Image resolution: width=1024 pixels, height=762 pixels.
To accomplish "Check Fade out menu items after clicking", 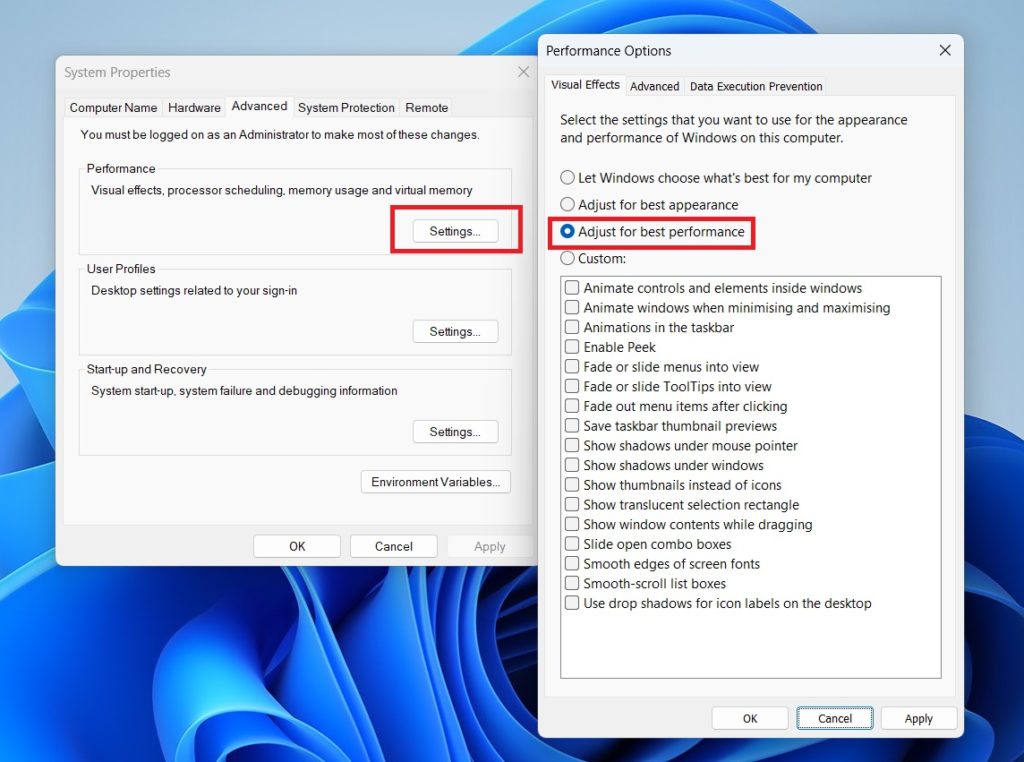I will [572, 405].
